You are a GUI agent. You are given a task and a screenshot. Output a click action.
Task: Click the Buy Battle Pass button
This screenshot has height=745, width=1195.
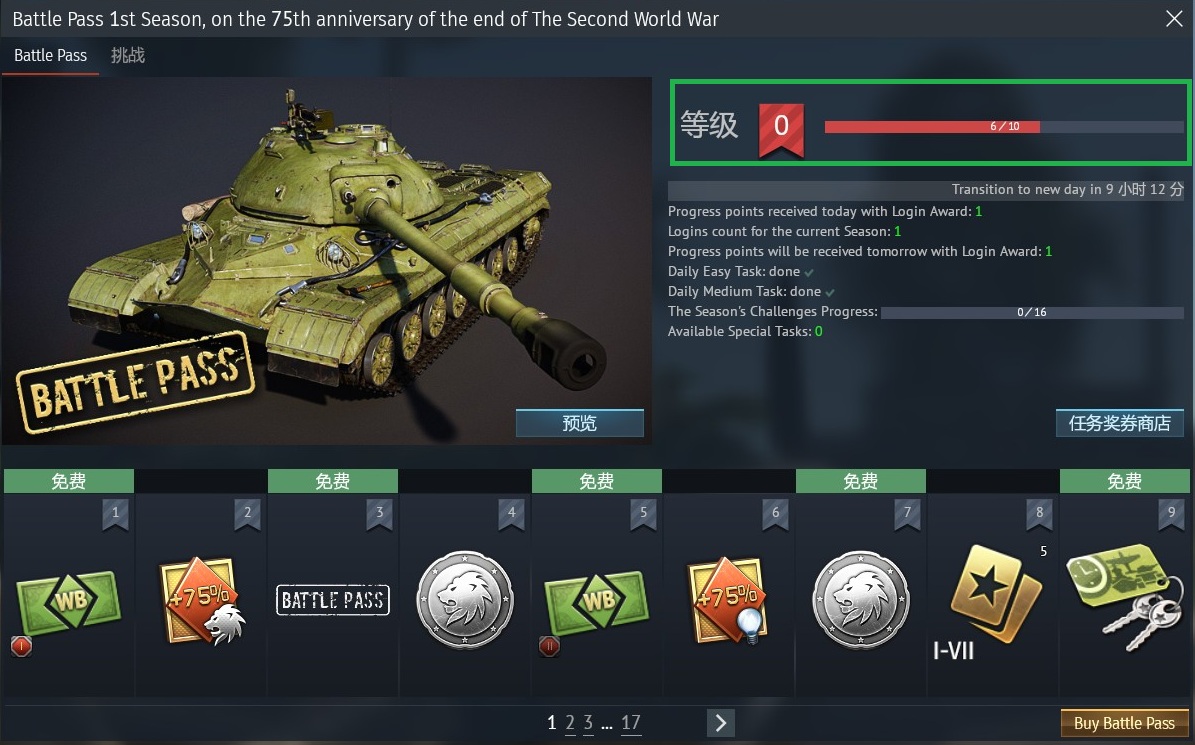[x=1124, y=723]
